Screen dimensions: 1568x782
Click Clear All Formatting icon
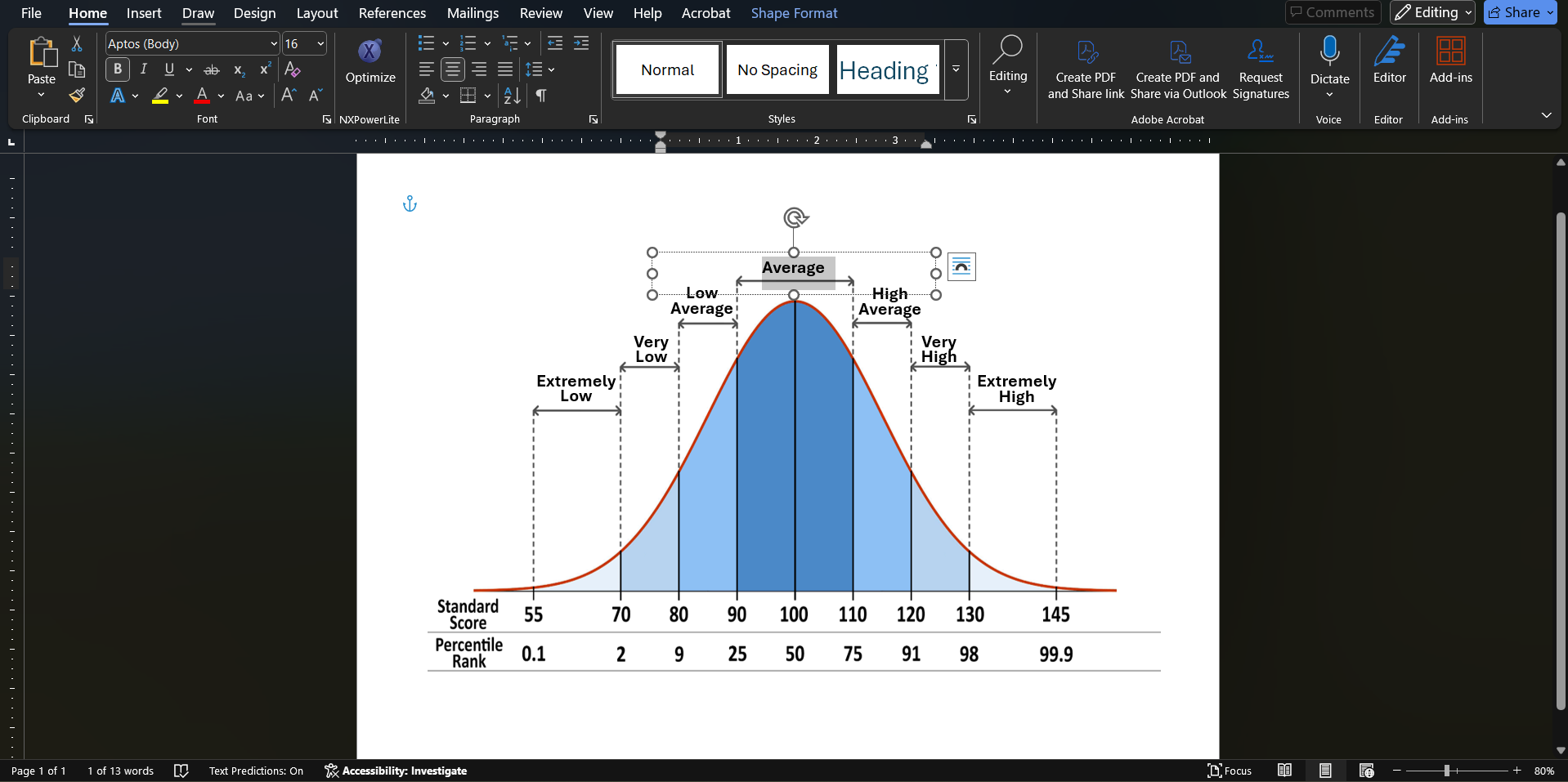coord(293,69)
